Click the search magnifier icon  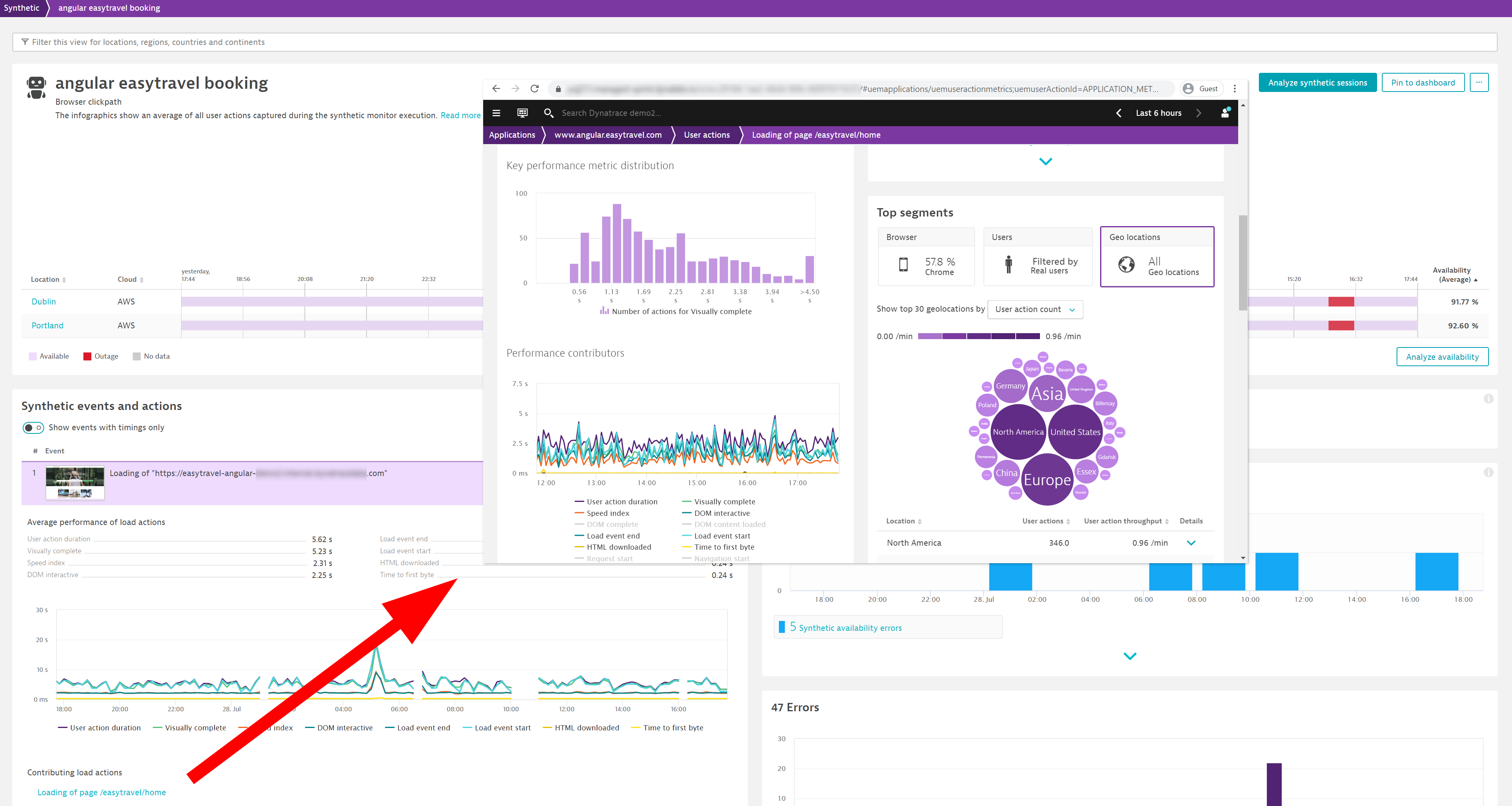548,113
